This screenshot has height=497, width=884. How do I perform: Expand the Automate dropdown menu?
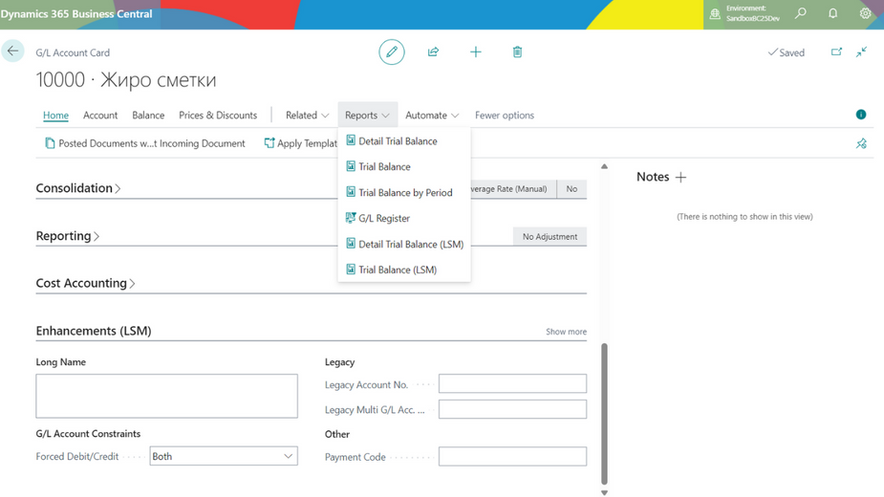point(432,115)
